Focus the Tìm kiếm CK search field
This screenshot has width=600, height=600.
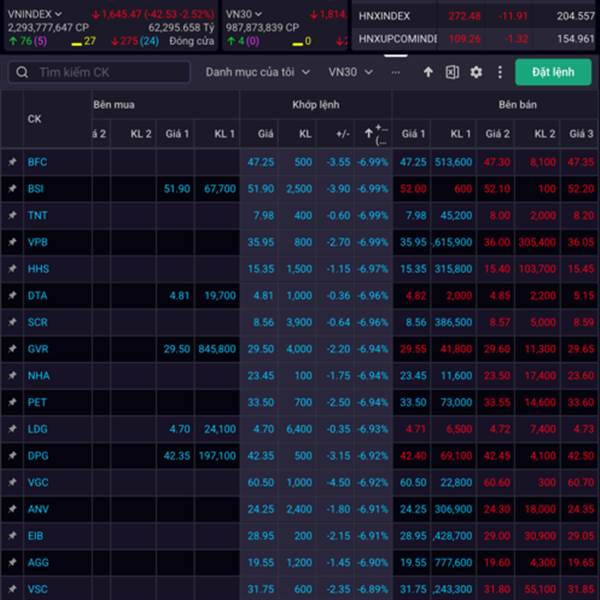point(99,72)
